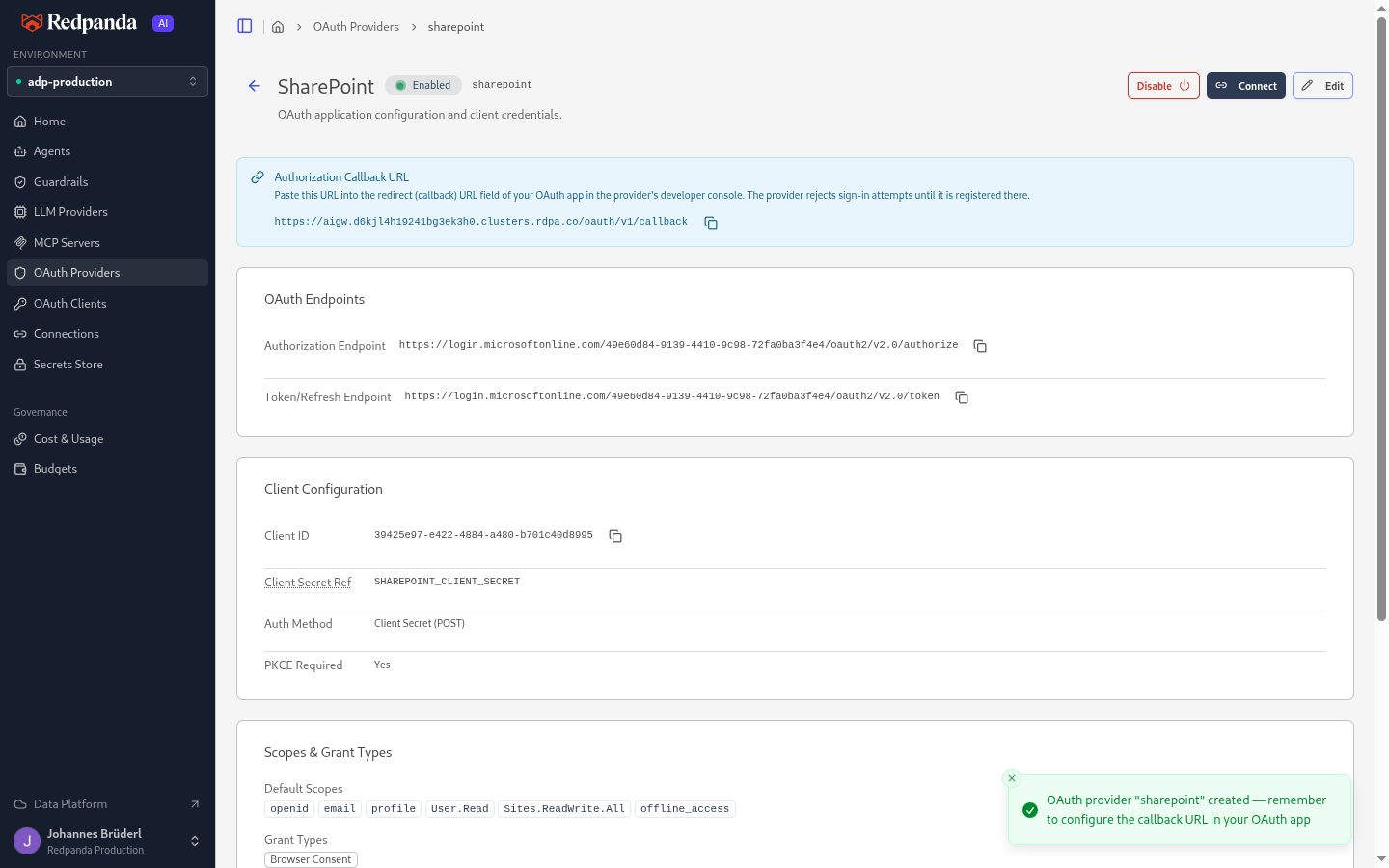The width and height of the screenshot is (1389, 868).
Task: Click the green success checkmark icon
Action: tap(1030, 810)
